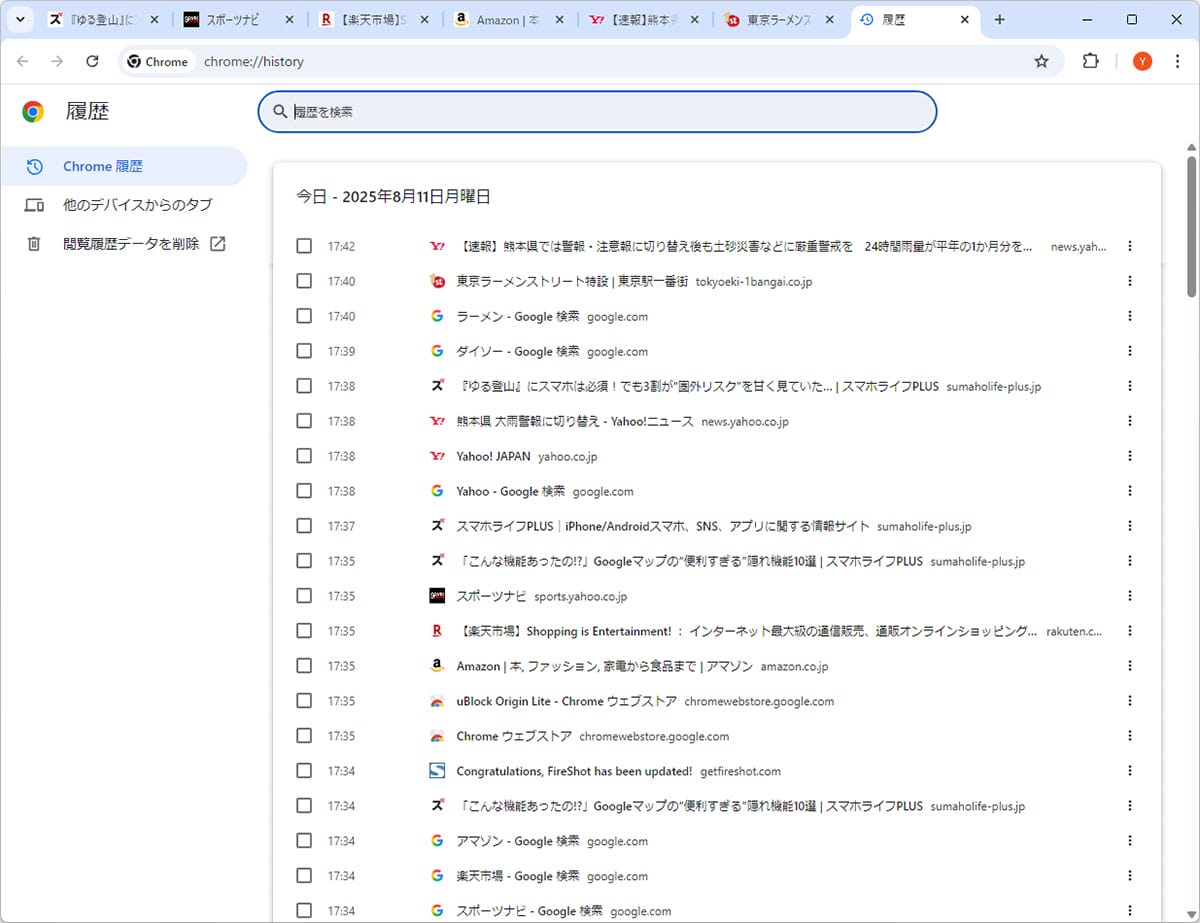Screen dimensions: 1200x923
Task: Open more actions for ダイソー search entry
Action: (1130, 351)
